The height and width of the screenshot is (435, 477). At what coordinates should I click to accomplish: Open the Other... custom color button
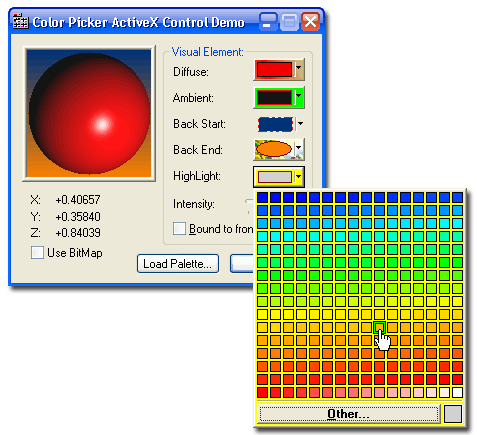click(x=348, y=414)
